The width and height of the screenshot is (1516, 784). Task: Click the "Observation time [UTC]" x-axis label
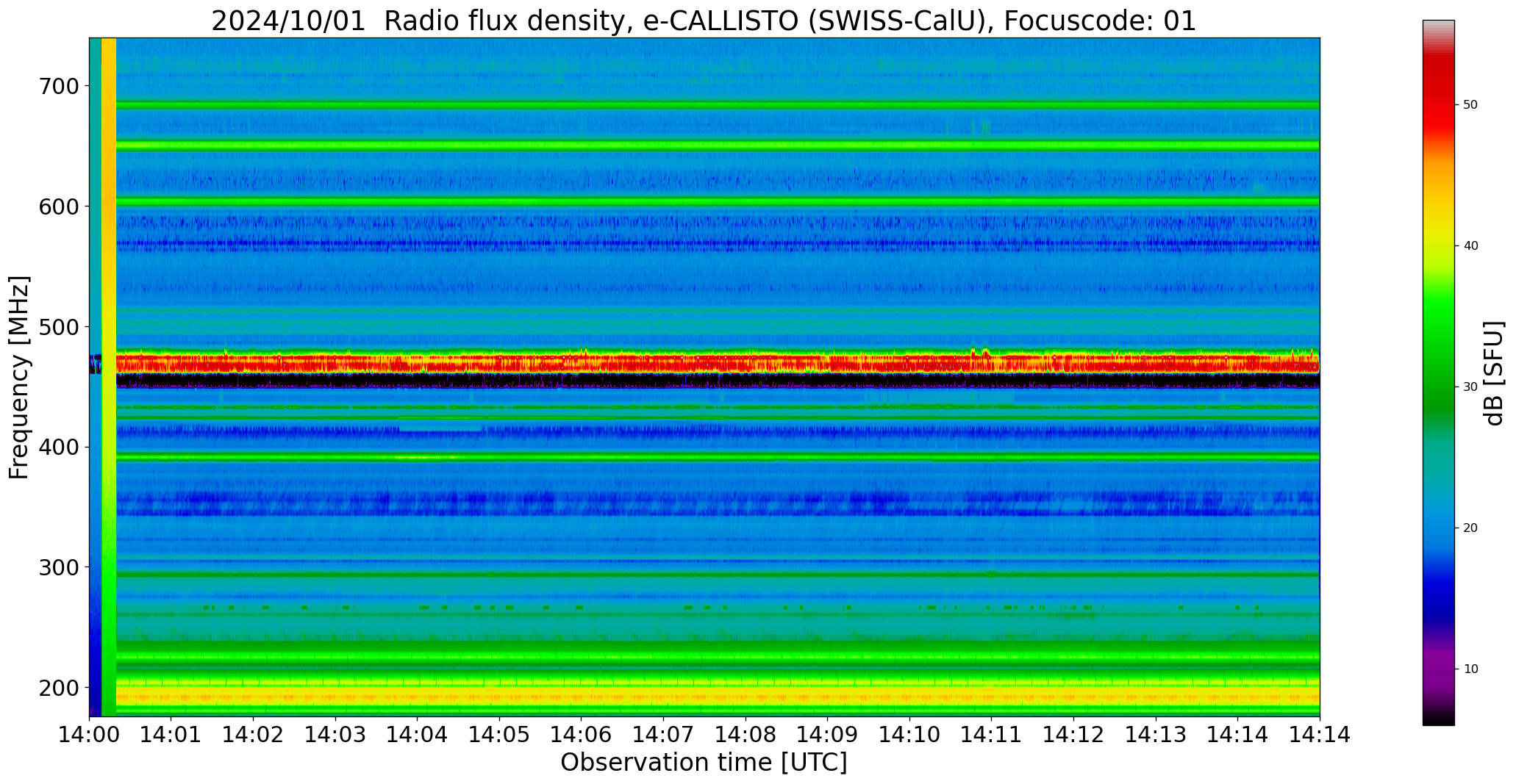(x=704, y=763)
